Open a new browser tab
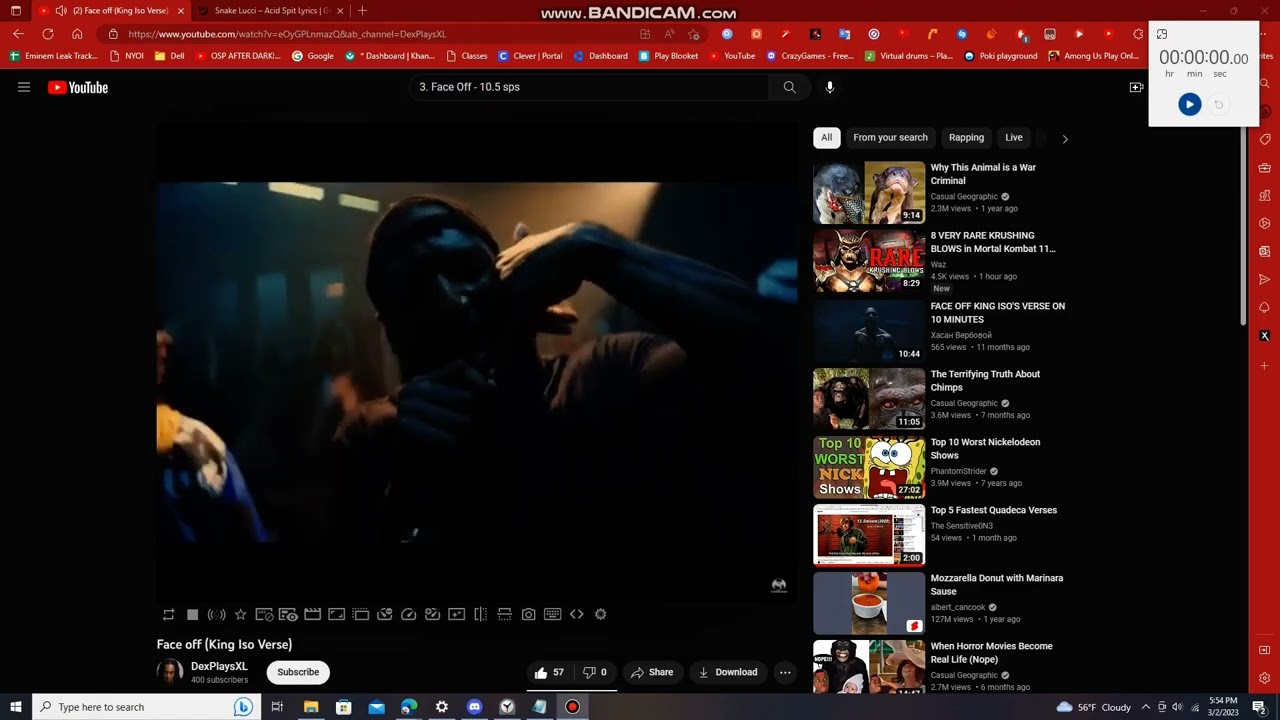The image size is (1280, 720). pyautogui.click(x=362, y=11)
